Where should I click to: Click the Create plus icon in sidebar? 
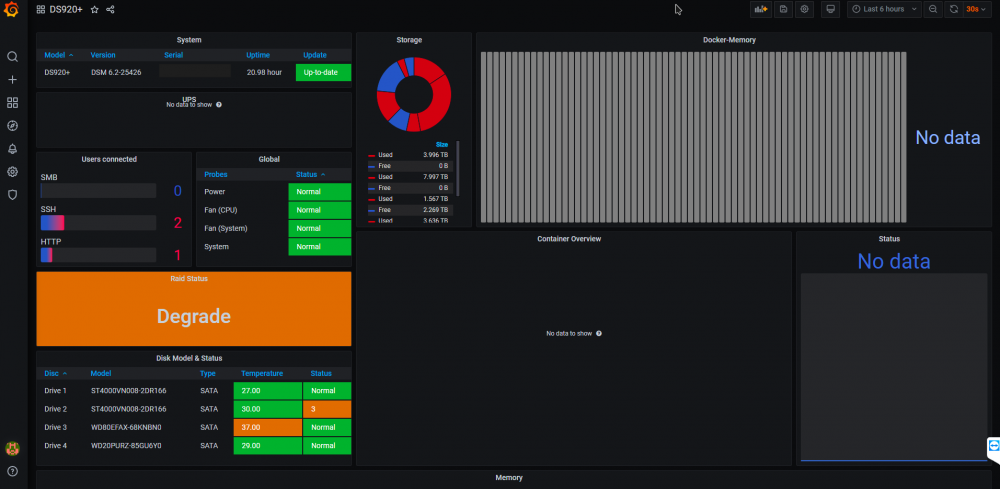12,80
